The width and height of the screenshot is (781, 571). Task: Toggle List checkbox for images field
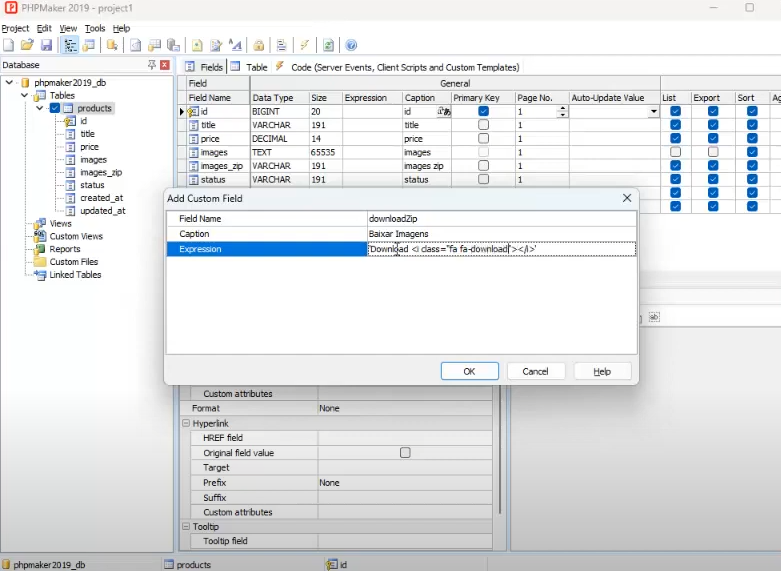click(x=675, y=151)
